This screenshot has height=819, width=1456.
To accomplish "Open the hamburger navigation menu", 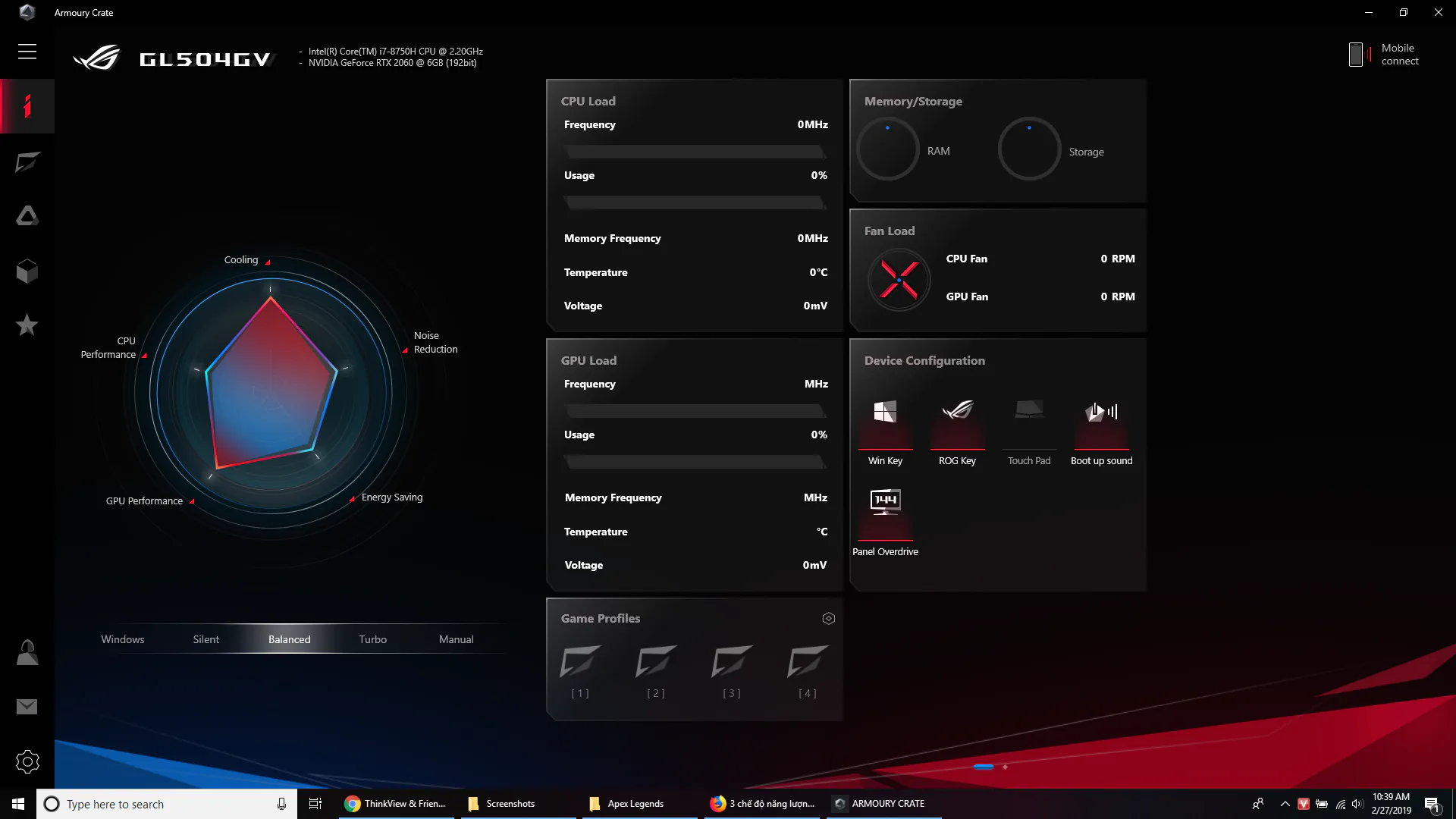I will click(27, 52).
